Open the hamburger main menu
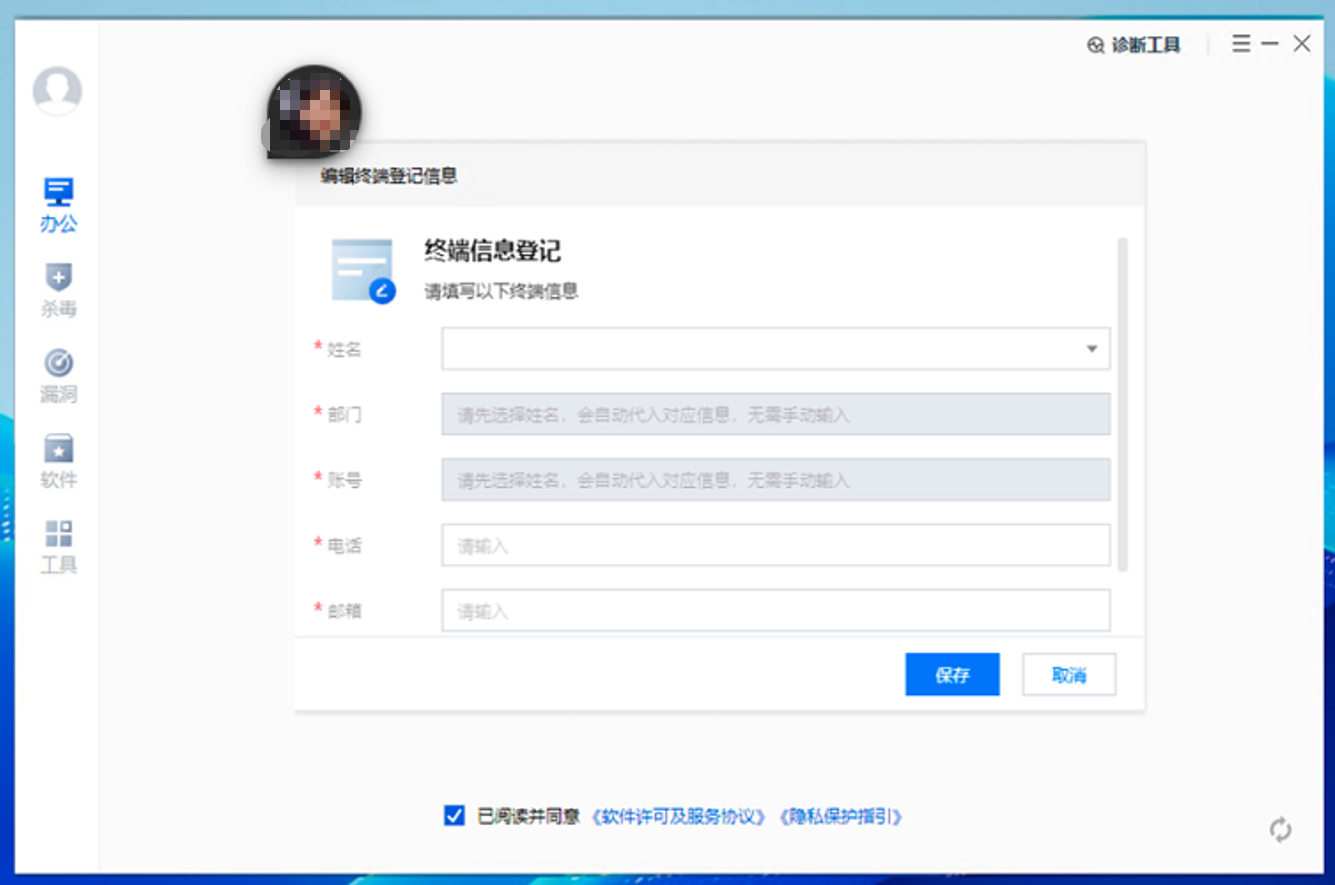This screenshot has width=1335, height=885. pos(1241,44)
